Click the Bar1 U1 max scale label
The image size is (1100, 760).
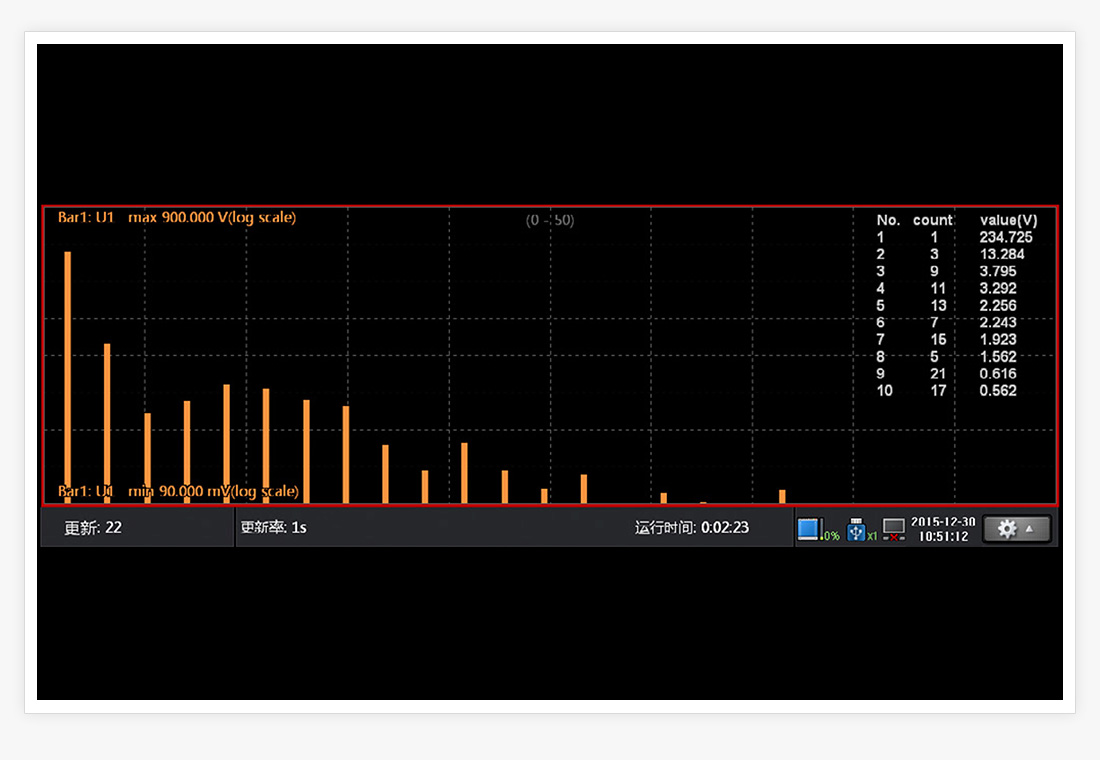click(x=177, y=218)
